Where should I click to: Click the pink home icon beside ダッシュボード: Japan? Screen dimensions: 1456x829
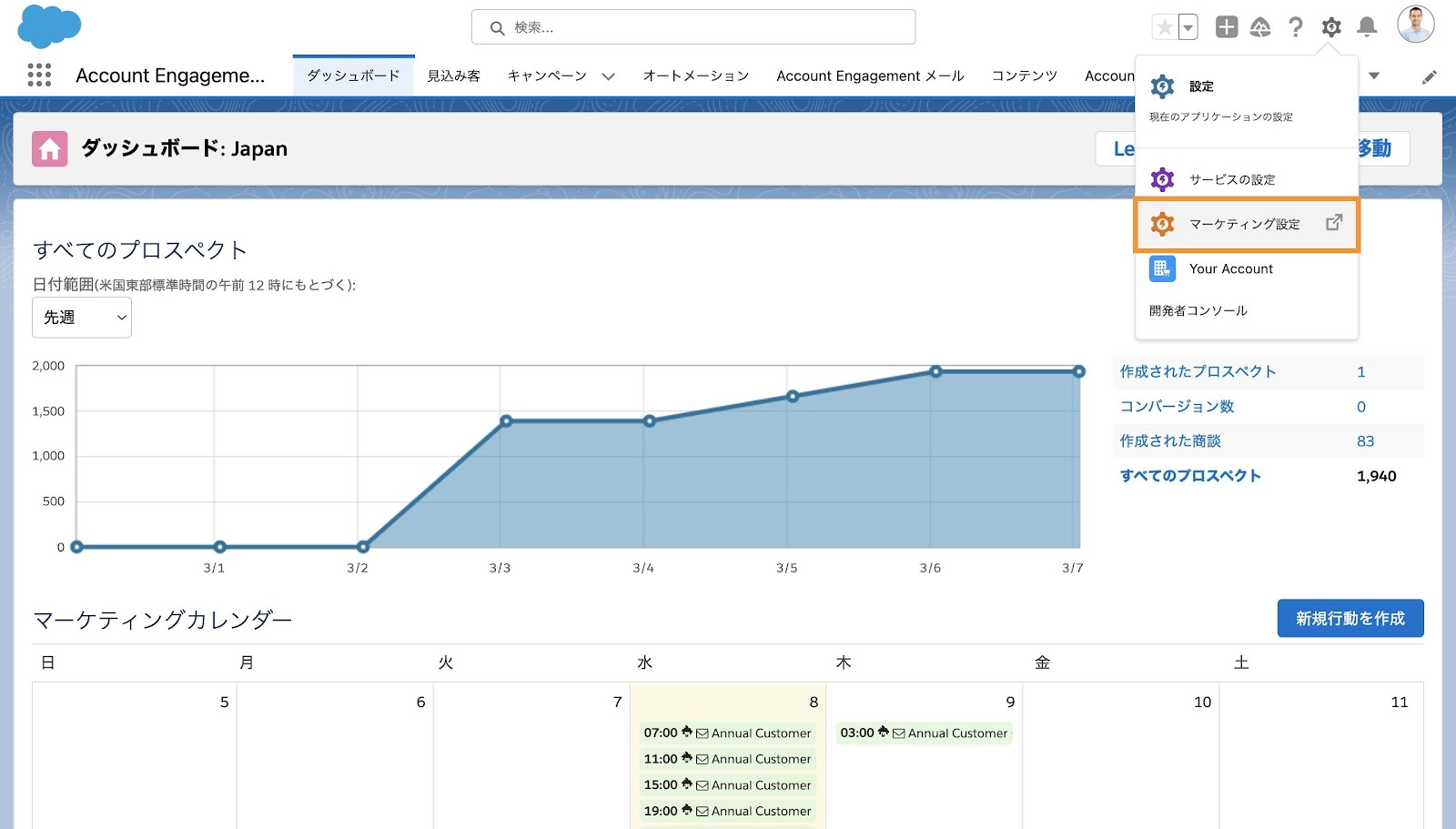click(x=50, y=148)
